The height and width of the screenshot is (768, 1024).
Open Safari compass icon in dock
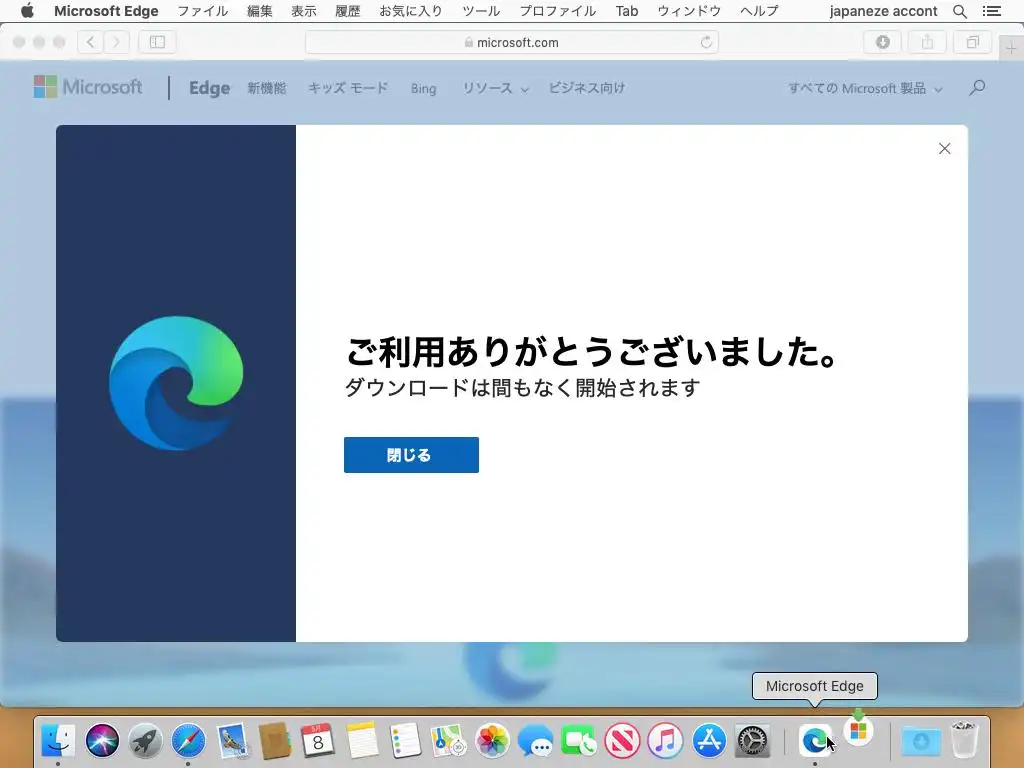click(x=188, y=741)
